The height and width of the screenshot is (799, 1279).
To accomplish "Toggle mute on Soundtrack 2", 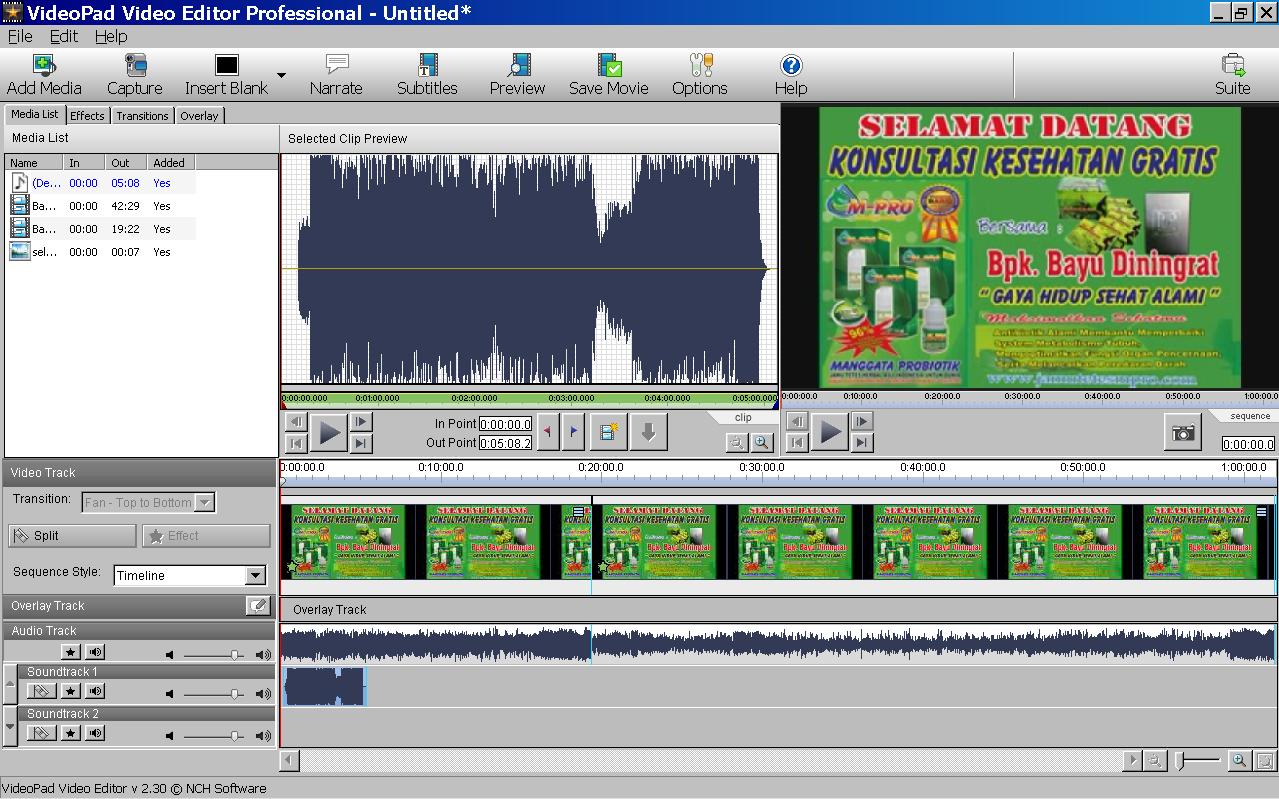I will (95, 733).
